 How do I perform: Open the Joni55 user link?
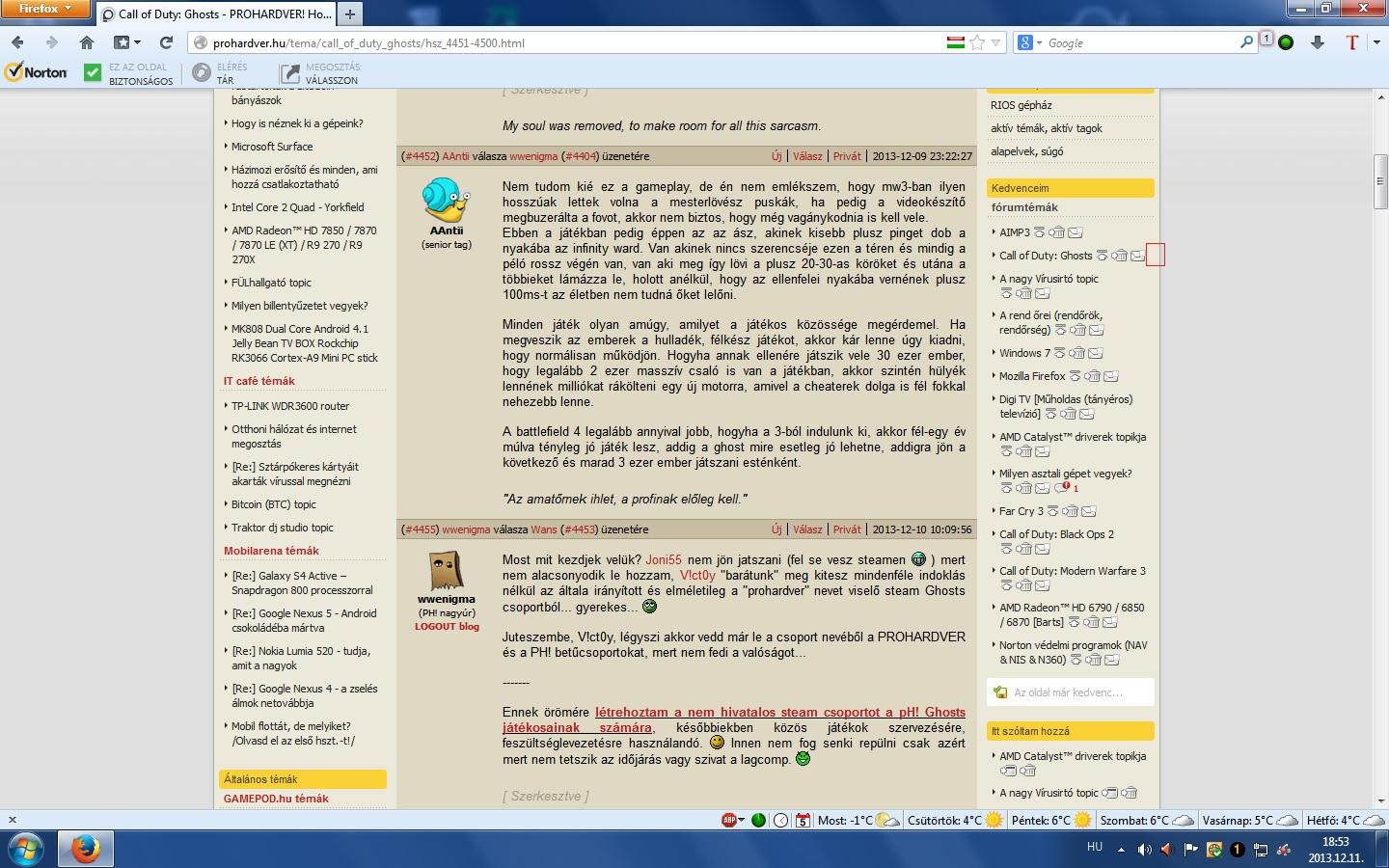tap(664, 559)
